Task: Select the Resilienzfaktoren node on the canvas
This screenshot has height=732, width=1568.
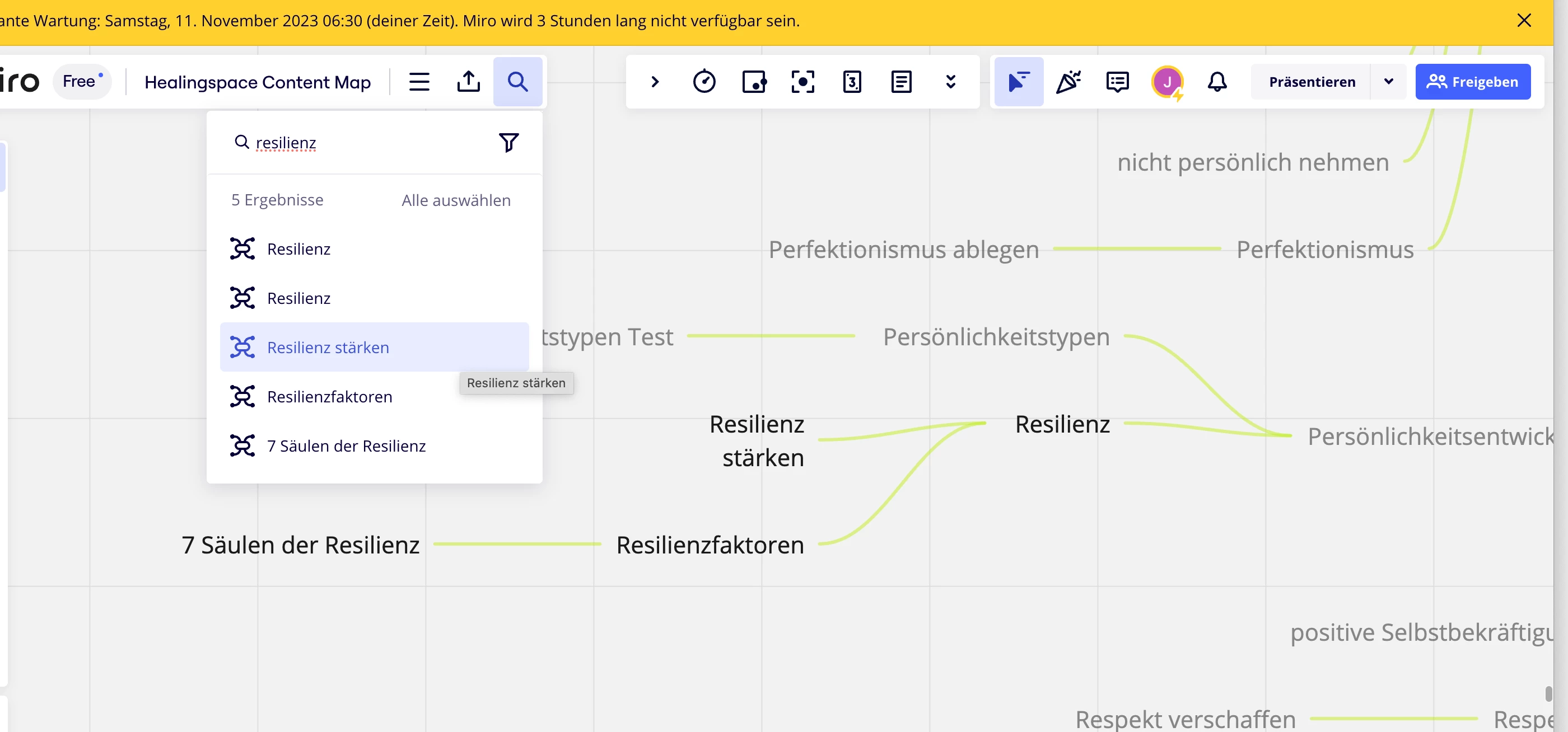Action: (710, 545)
